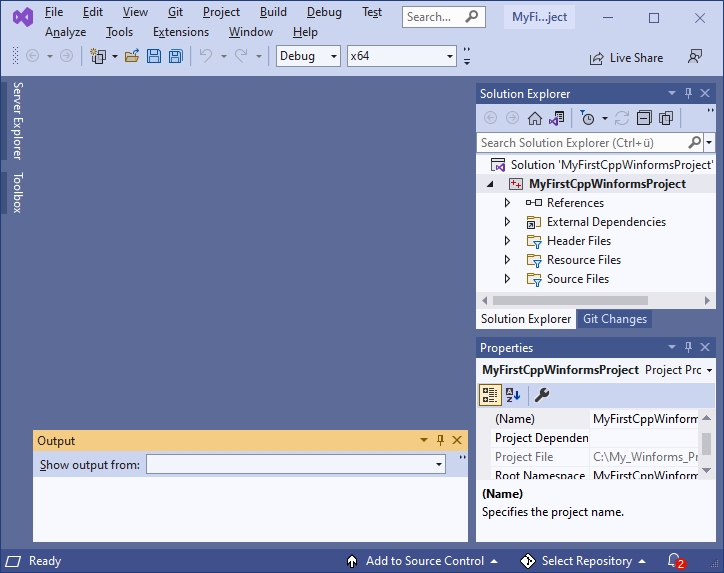Click Solution Explorer Forward arrow icon
The height and width of the screenshot is (573, 724).
(512, 118)
